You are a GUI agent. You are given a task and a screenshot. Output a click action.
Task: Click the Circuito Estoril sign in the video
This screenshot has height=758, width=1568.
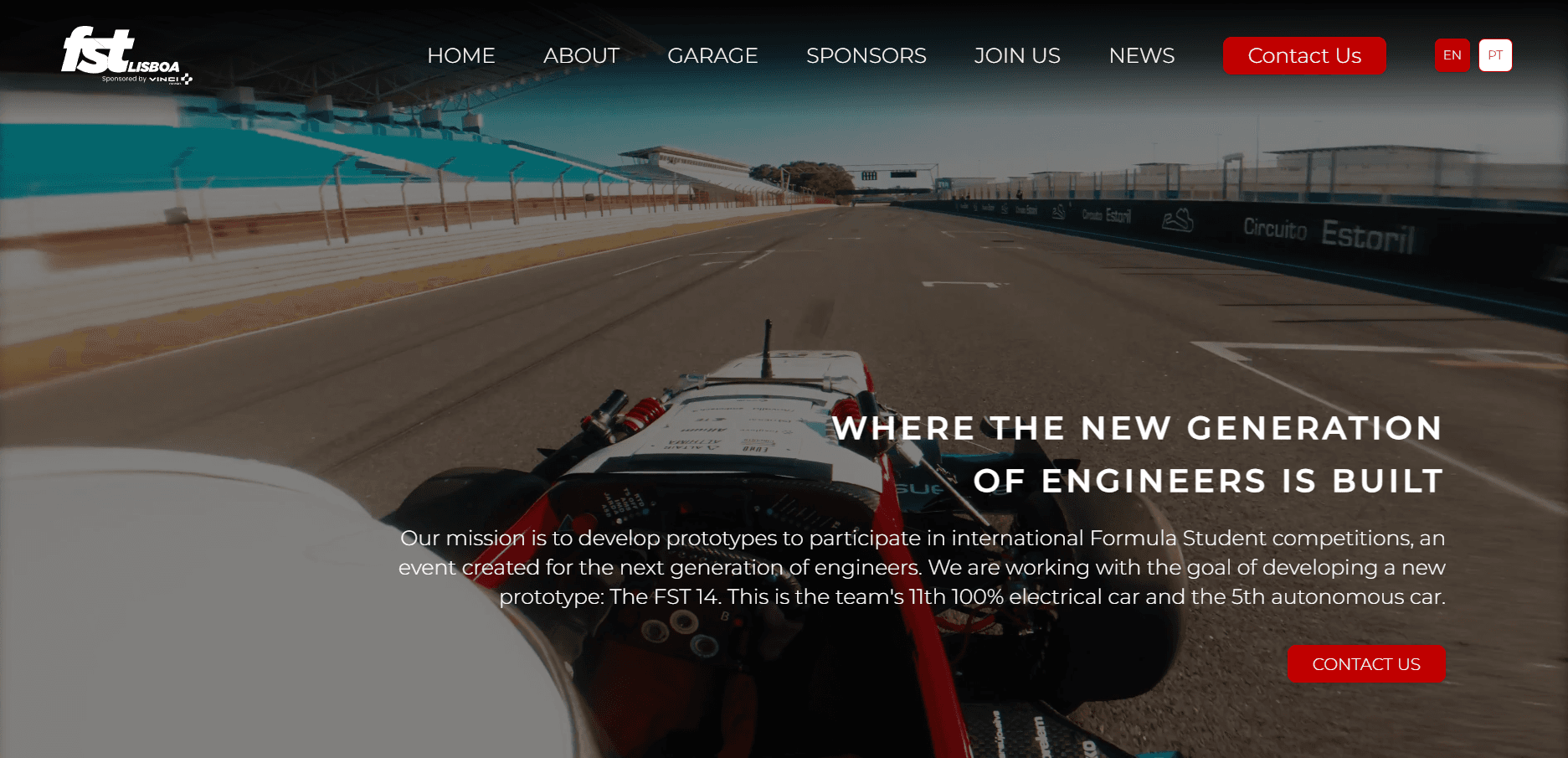click(x=1327, y=232)
